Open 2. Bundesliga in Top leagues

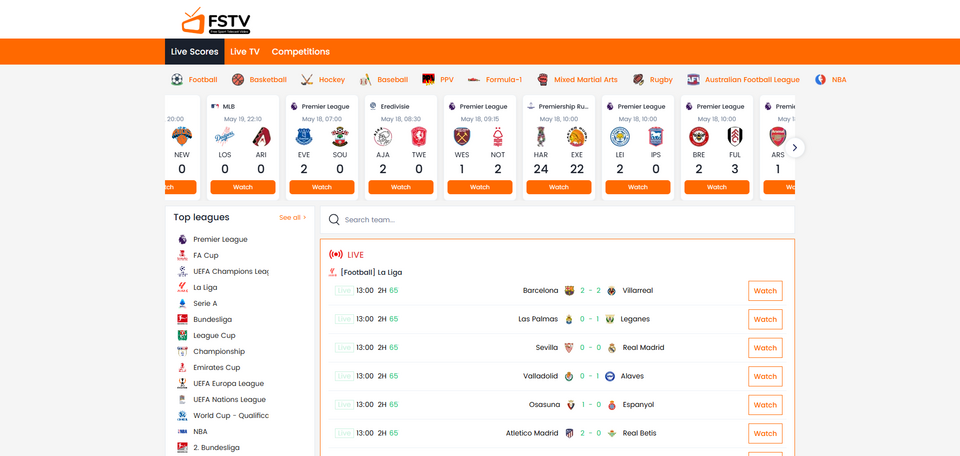pos(216,447)
